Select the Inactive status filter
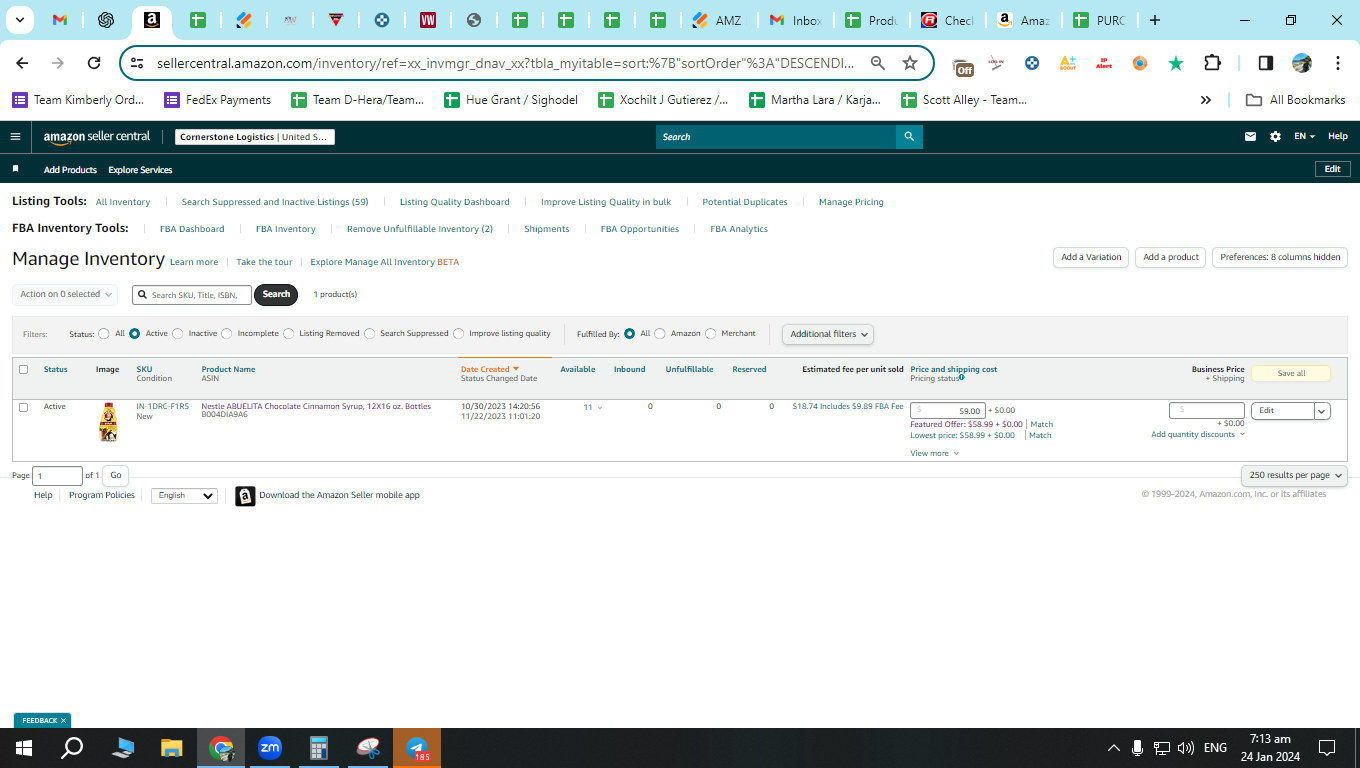 (x=178, y=334)
